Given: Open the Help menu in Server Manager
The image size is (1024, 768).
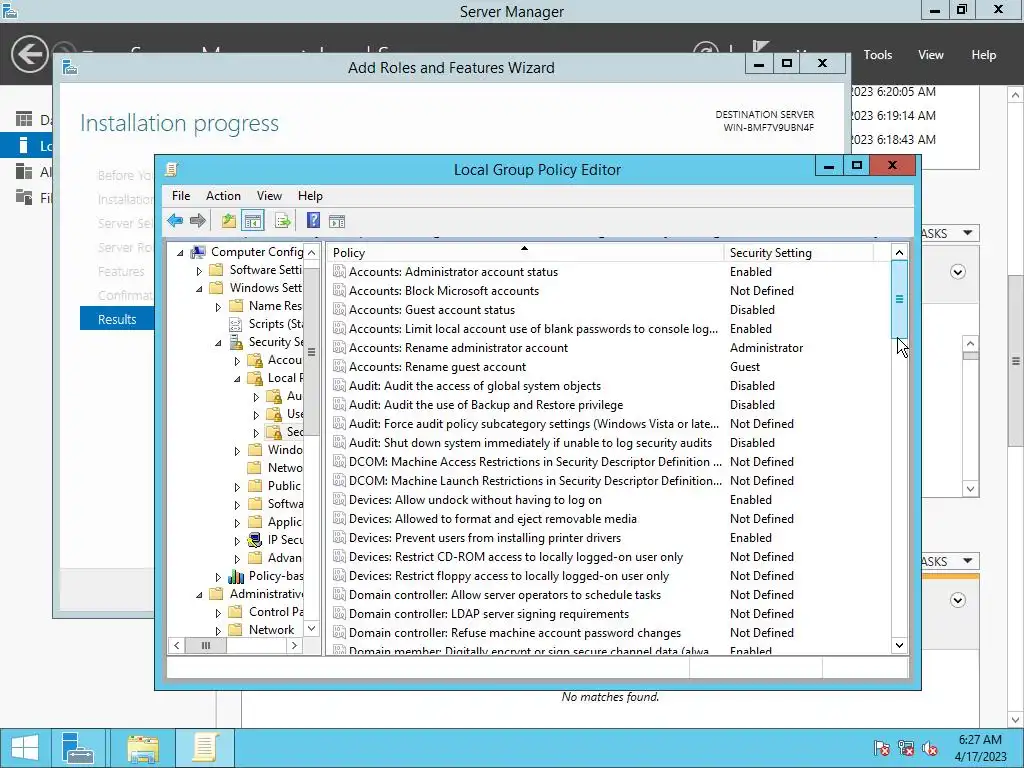Looking at the screenshot, I should 984,55.
